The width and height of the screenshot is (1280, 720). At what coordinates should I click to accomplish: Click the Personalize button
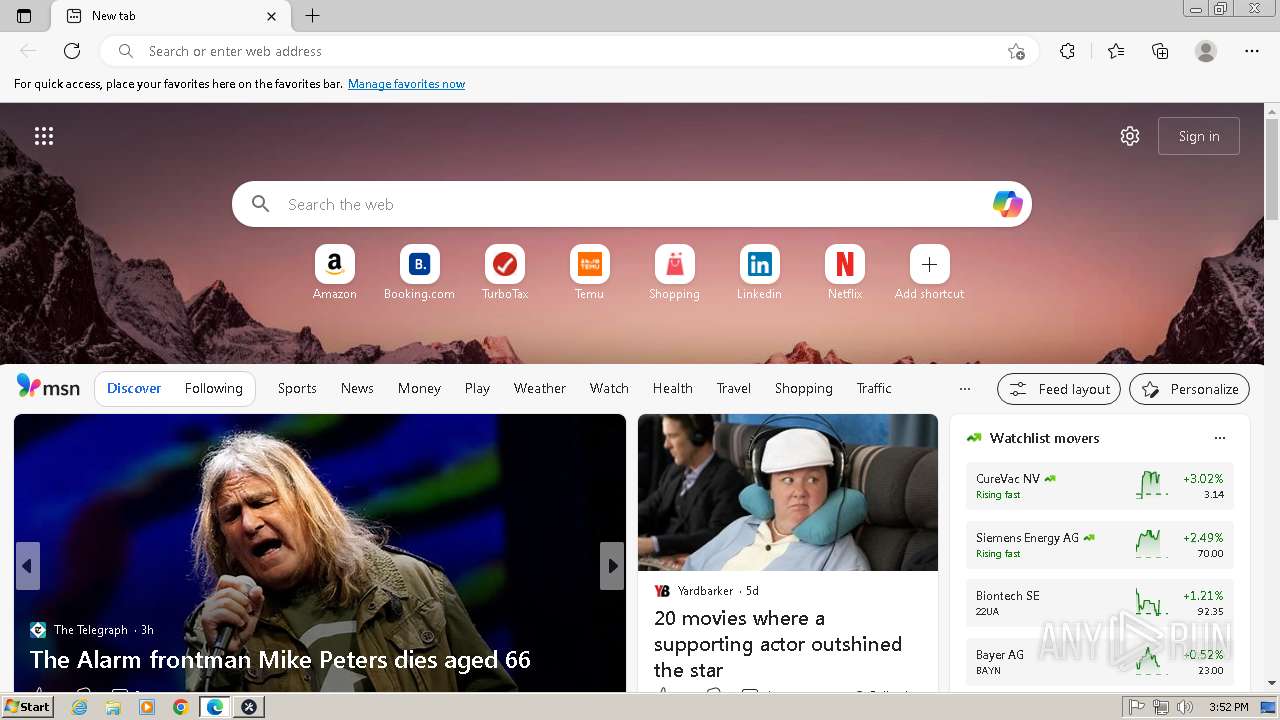(x=1189, y=389)
